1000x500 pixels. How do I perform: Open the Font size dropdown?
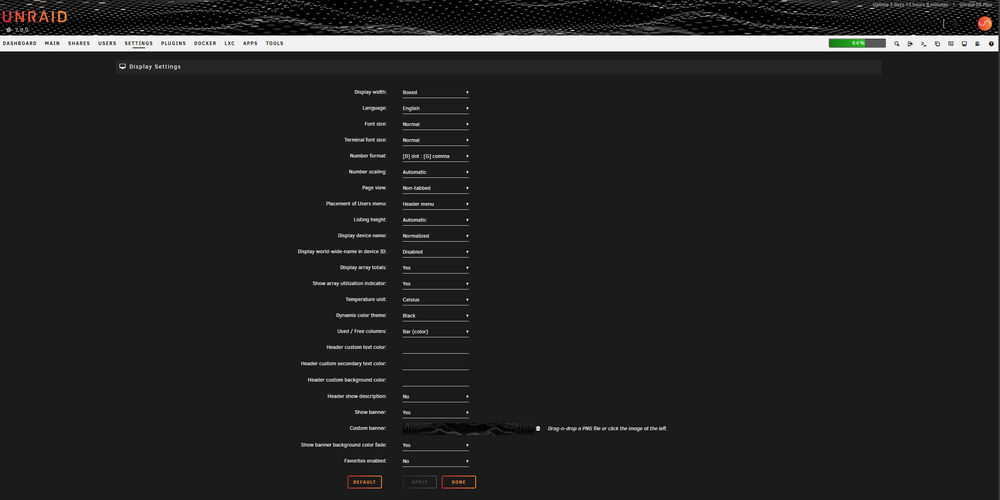(x=436, y=124)
